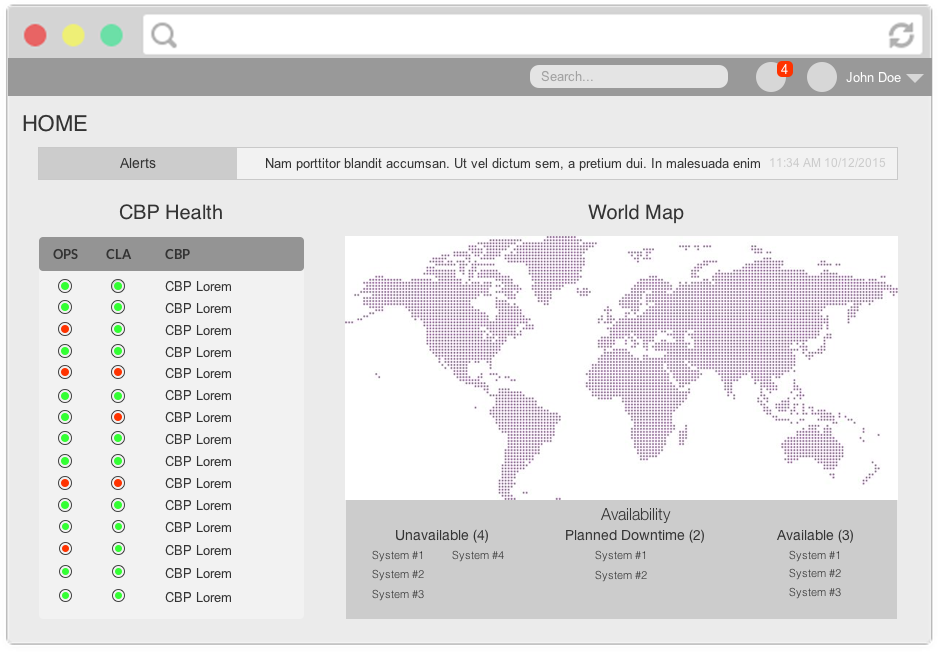Click the alert timestamp 11:34 AM 10/12/2015
The height and width of the screenshot is (654, 940).
tap(827, 163)
